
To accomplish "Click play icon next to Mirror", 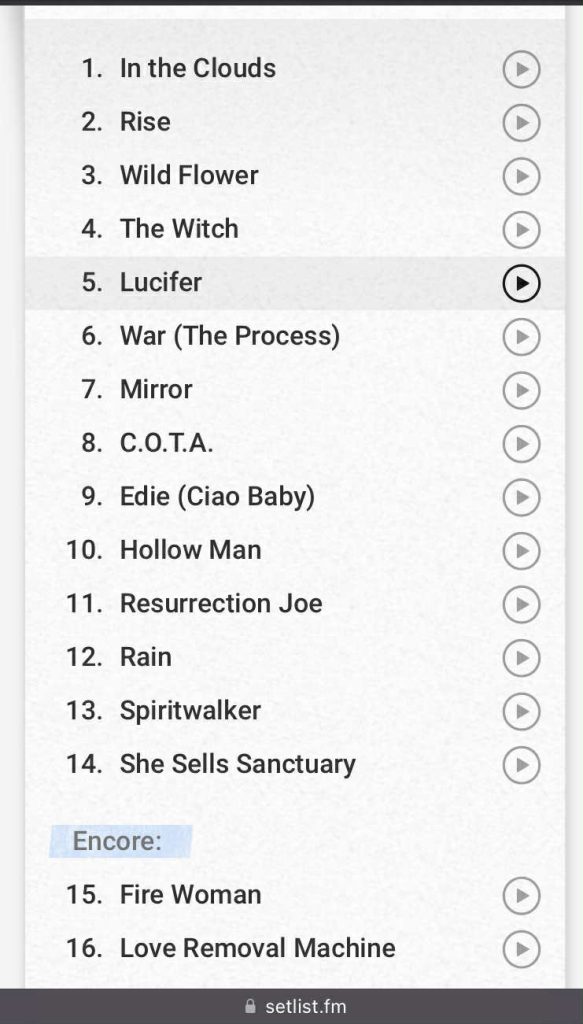I will 521,390.
